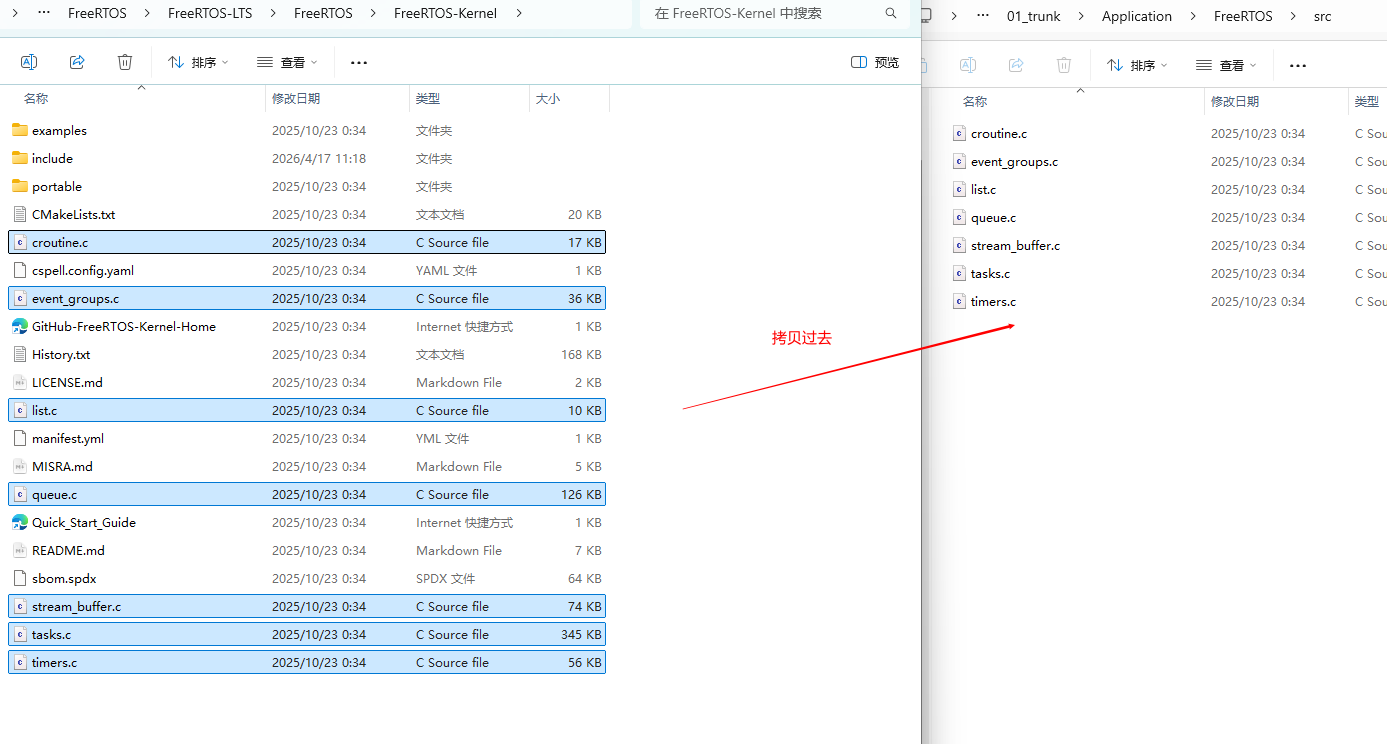This screenshot has height=744, width=1387.
Task: Select tasks.c icon in src window
Action: [959, 273]
